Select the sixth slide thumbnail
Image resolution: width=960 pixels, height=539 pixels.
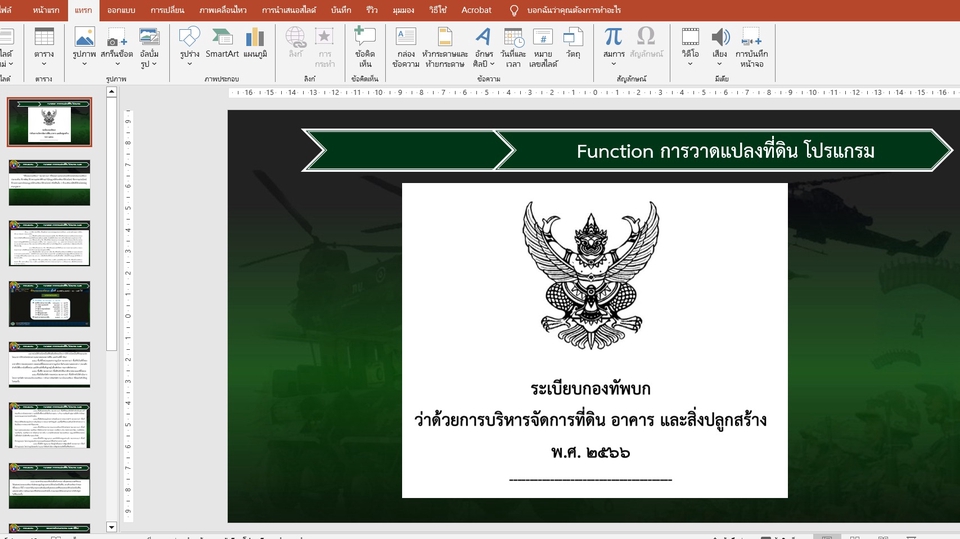pyautogui.click(x=50, y=425)
